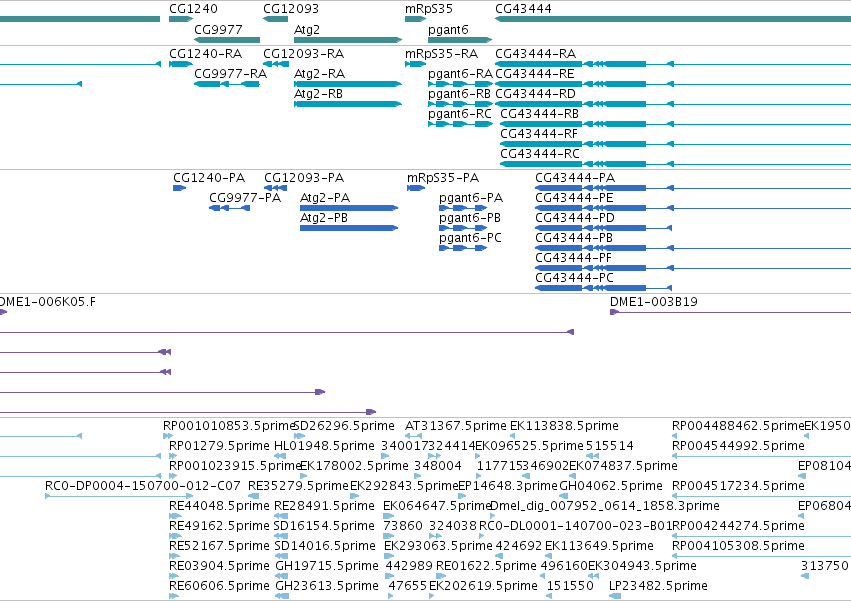Click the SD26296.5prime EST label
Screen dimensions: 851x601
344,426
